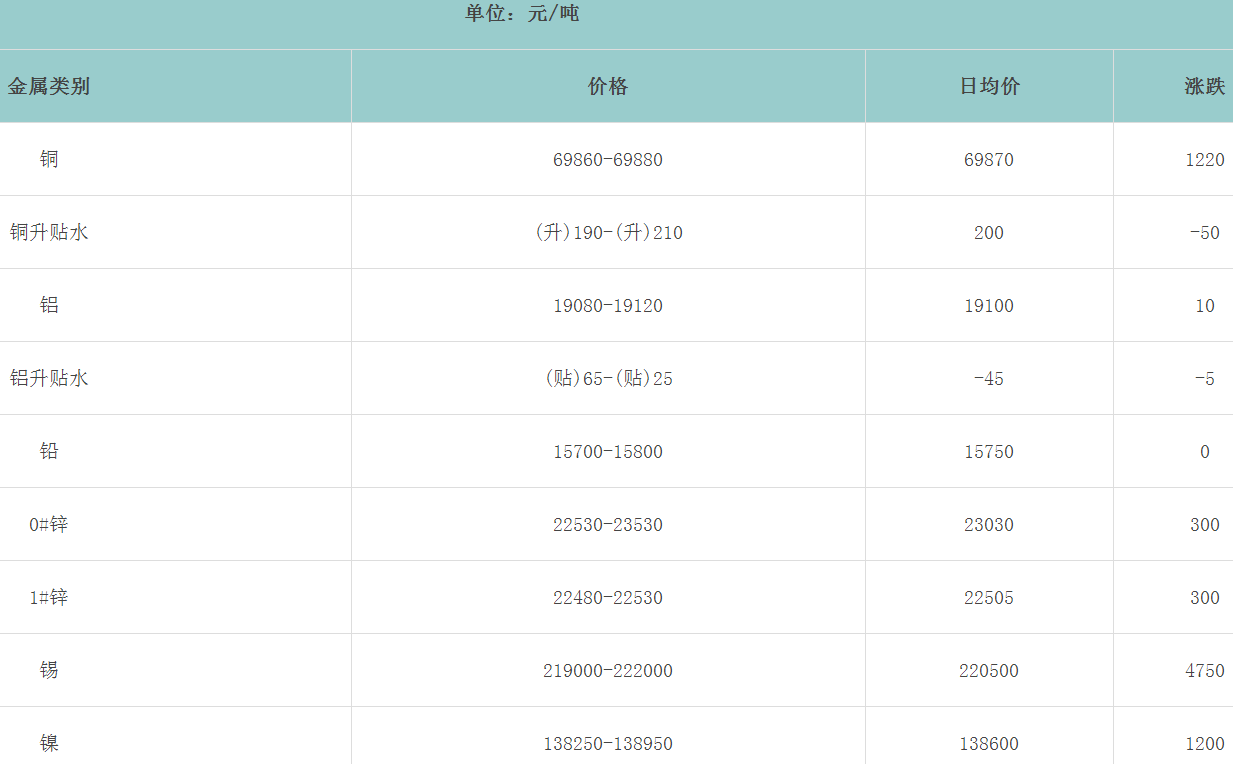Click the 0#锌 row label
Image resolution: width=1233 pixels, height=764 pixels.
(49, 524)
